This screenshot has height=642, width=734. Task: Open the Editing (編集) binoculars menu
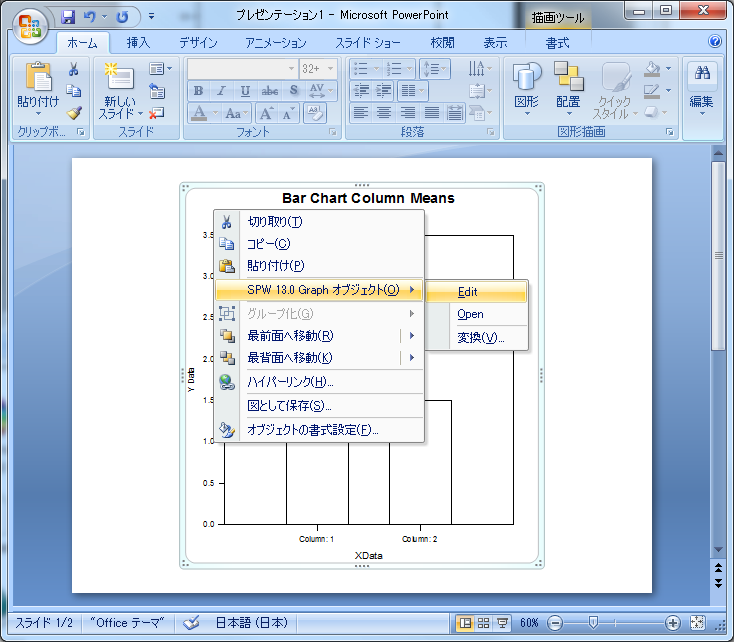tap(702, 88)
